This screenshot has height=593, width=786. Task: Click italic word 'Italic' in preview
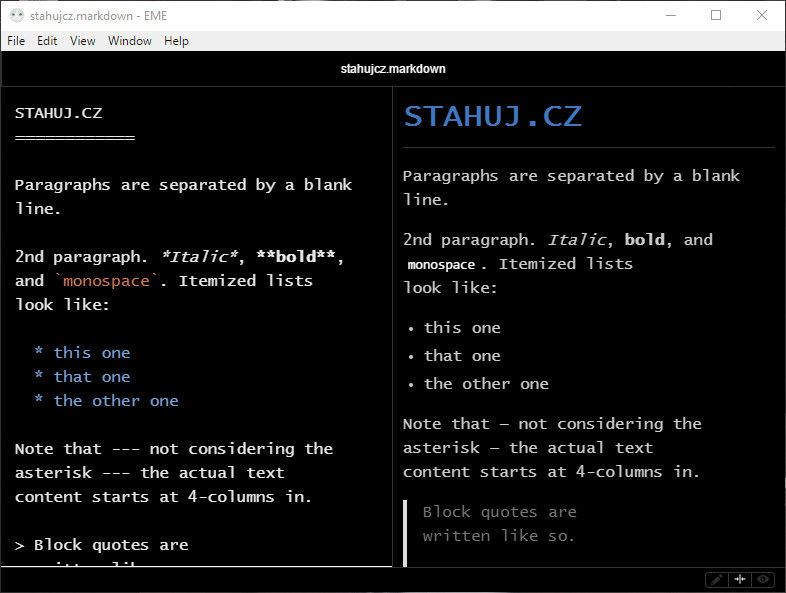pos(576,240)
